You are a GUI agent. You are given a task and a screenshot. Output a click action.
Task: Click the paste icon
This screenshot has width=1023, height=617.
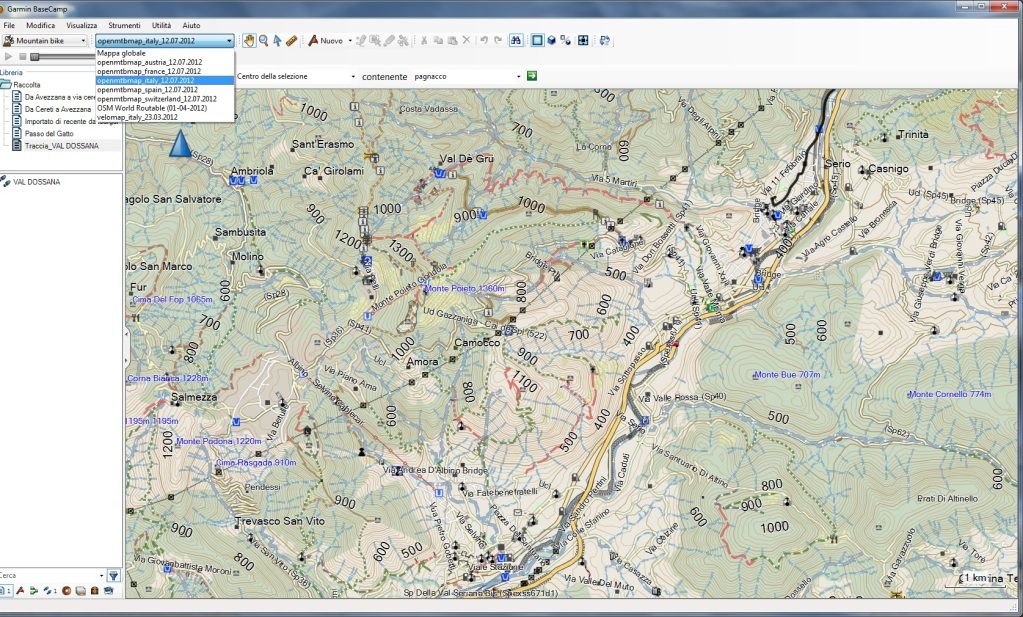[452, 40]
